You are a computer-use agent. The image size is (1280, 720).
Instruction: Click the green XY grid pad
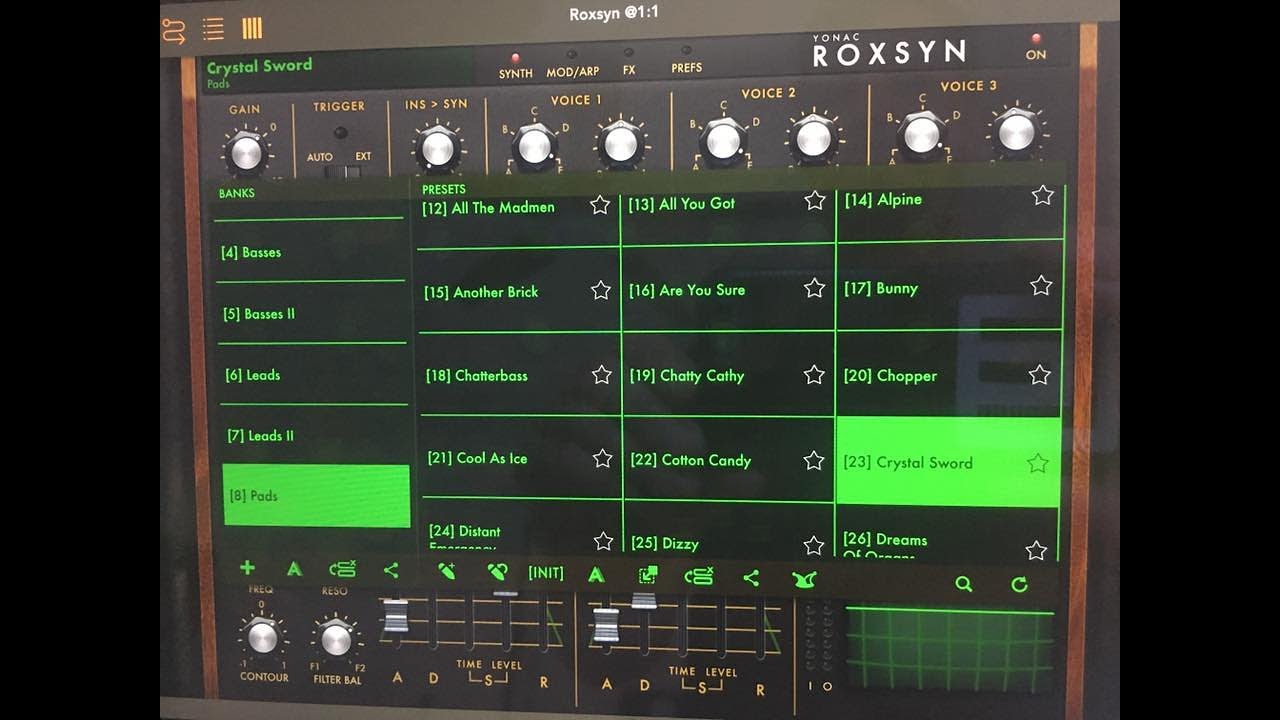coord(950,650)
